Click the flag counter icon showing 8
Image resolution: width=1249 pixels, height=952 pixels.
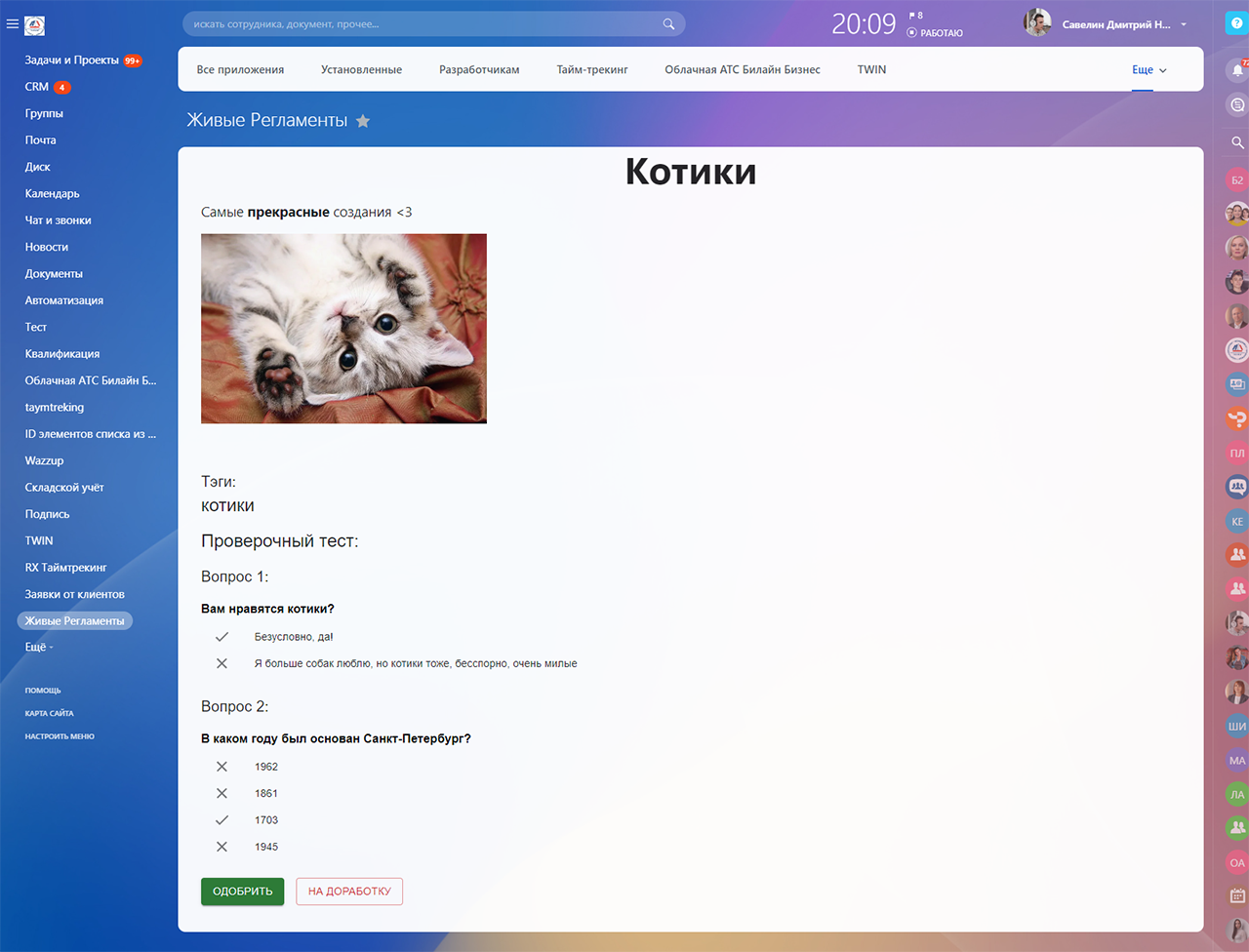pos(915,16)
